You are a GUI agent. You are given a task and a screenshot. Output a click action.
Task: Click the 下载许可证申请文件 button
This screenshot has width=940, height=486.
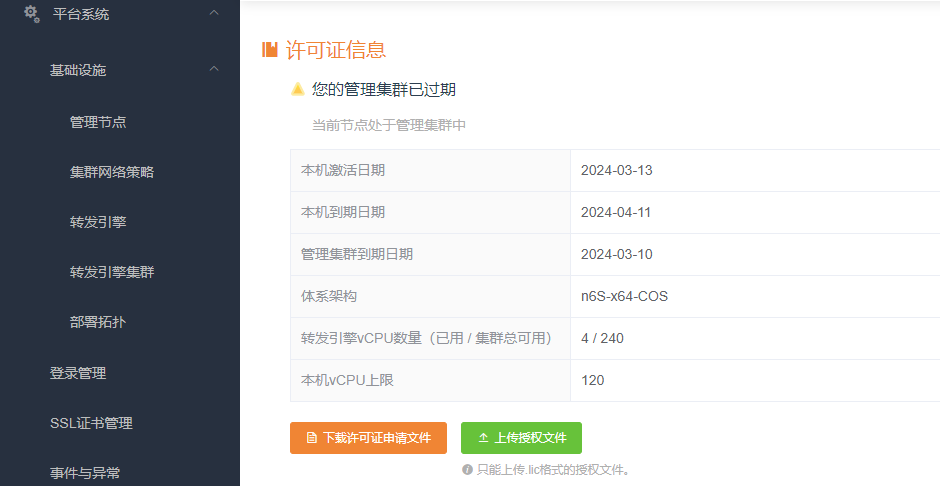[x=368, y=438]
